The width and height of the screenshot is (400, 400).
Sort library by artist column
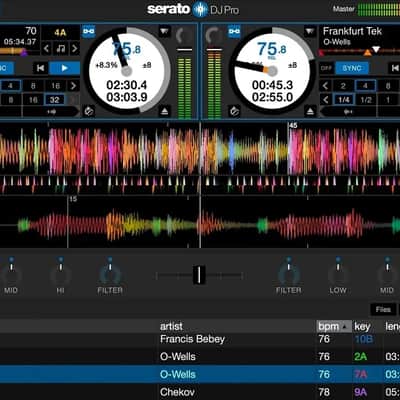pos(237,326)
